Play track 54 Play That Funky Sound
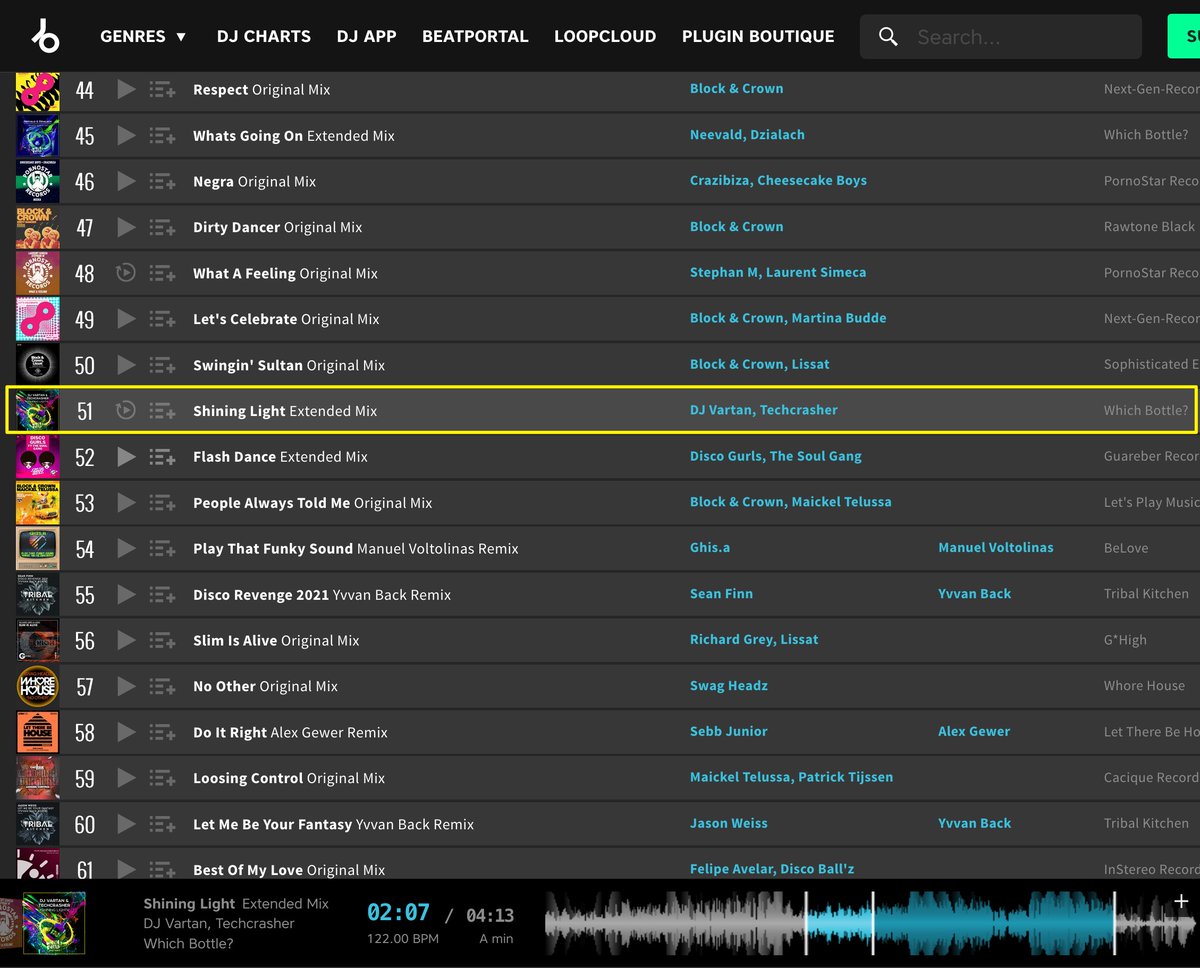1200x968 pixels. (x=126, y=548)
